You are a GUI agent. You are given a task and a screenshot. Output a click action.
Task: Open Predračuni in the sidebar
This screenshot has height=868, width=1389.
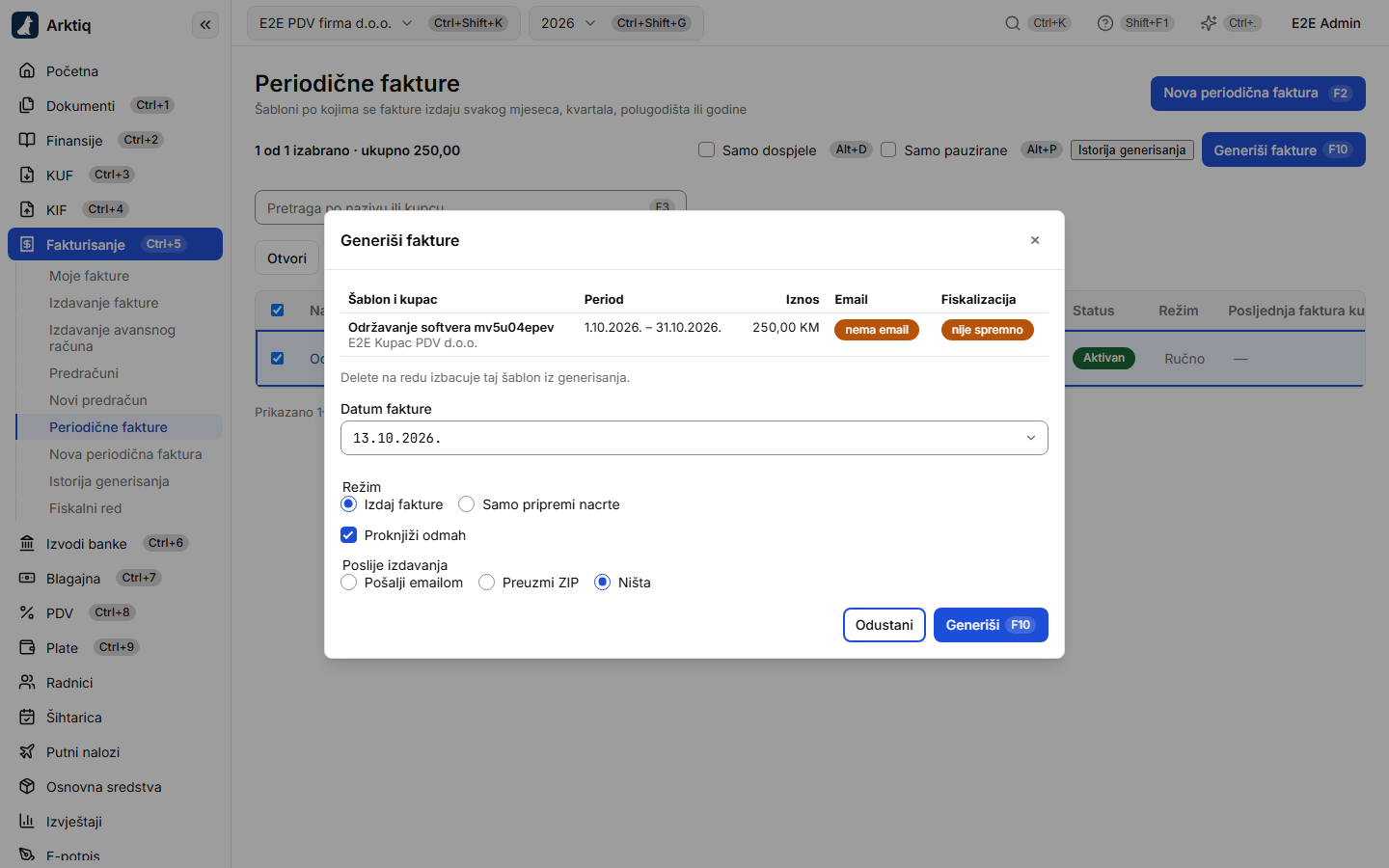pyautogui.click(x=84, y=373)
